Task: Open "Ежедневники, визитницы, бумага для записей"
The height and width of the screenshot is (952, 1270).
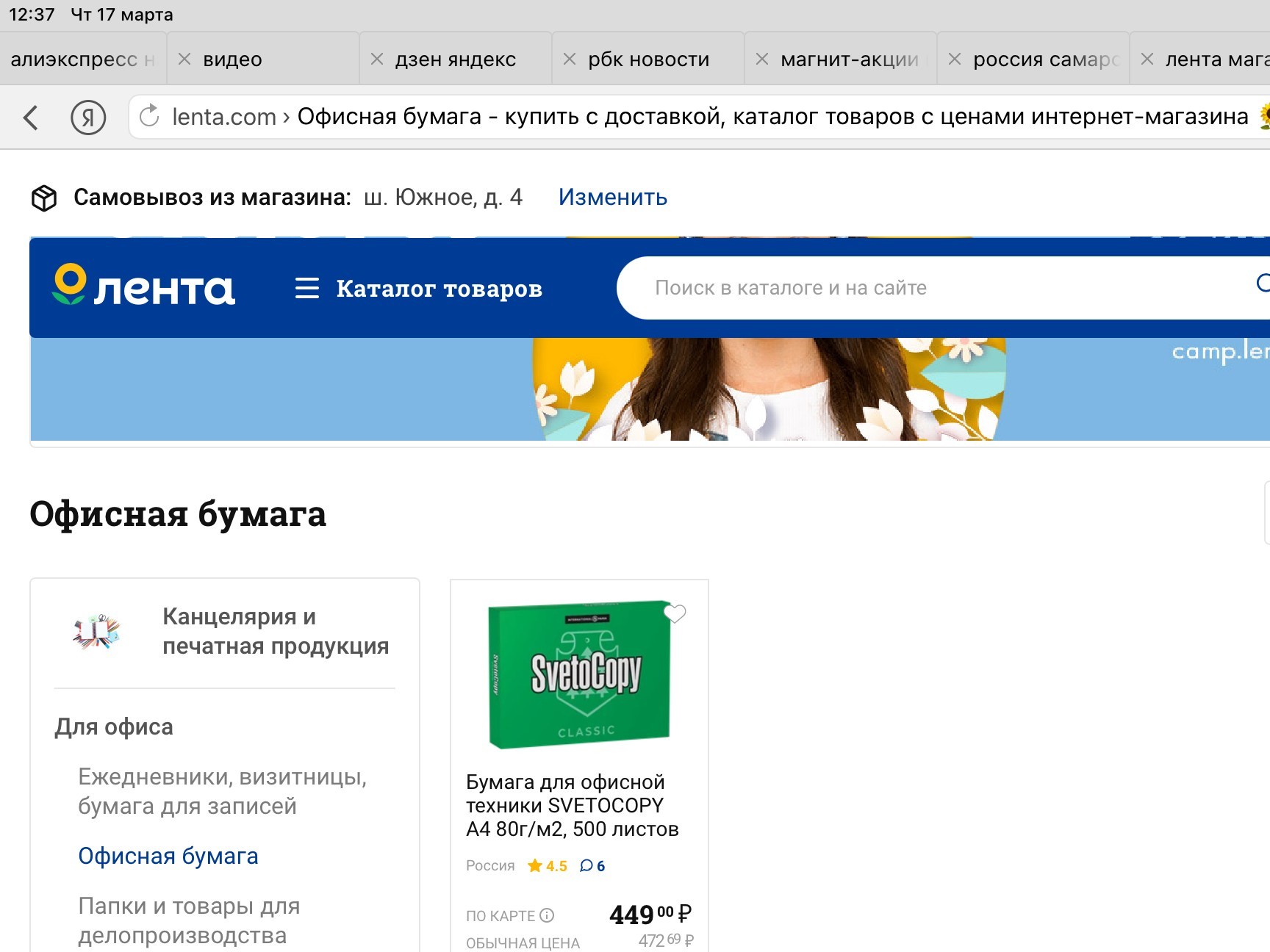Action: point(223,791)
